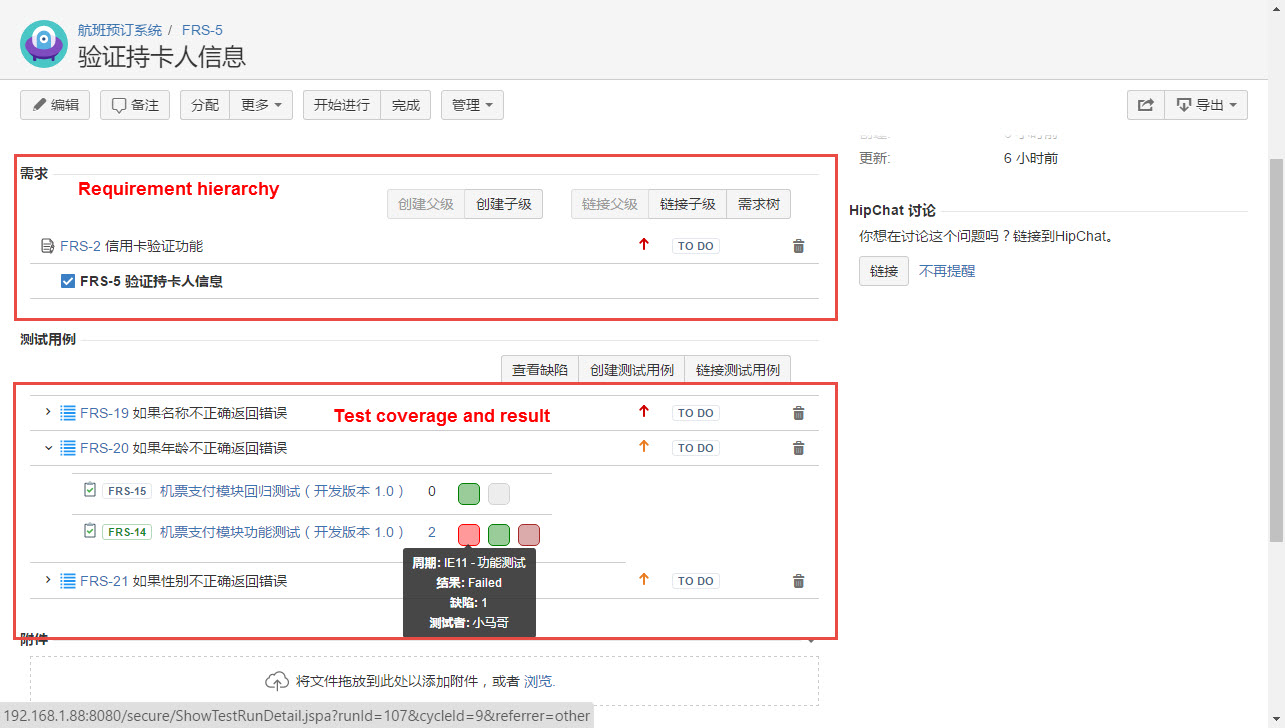This screenshot has width=1285, height=728.
Task: Click FRS-19 test case list icon
Action: [x=68, y=413]
